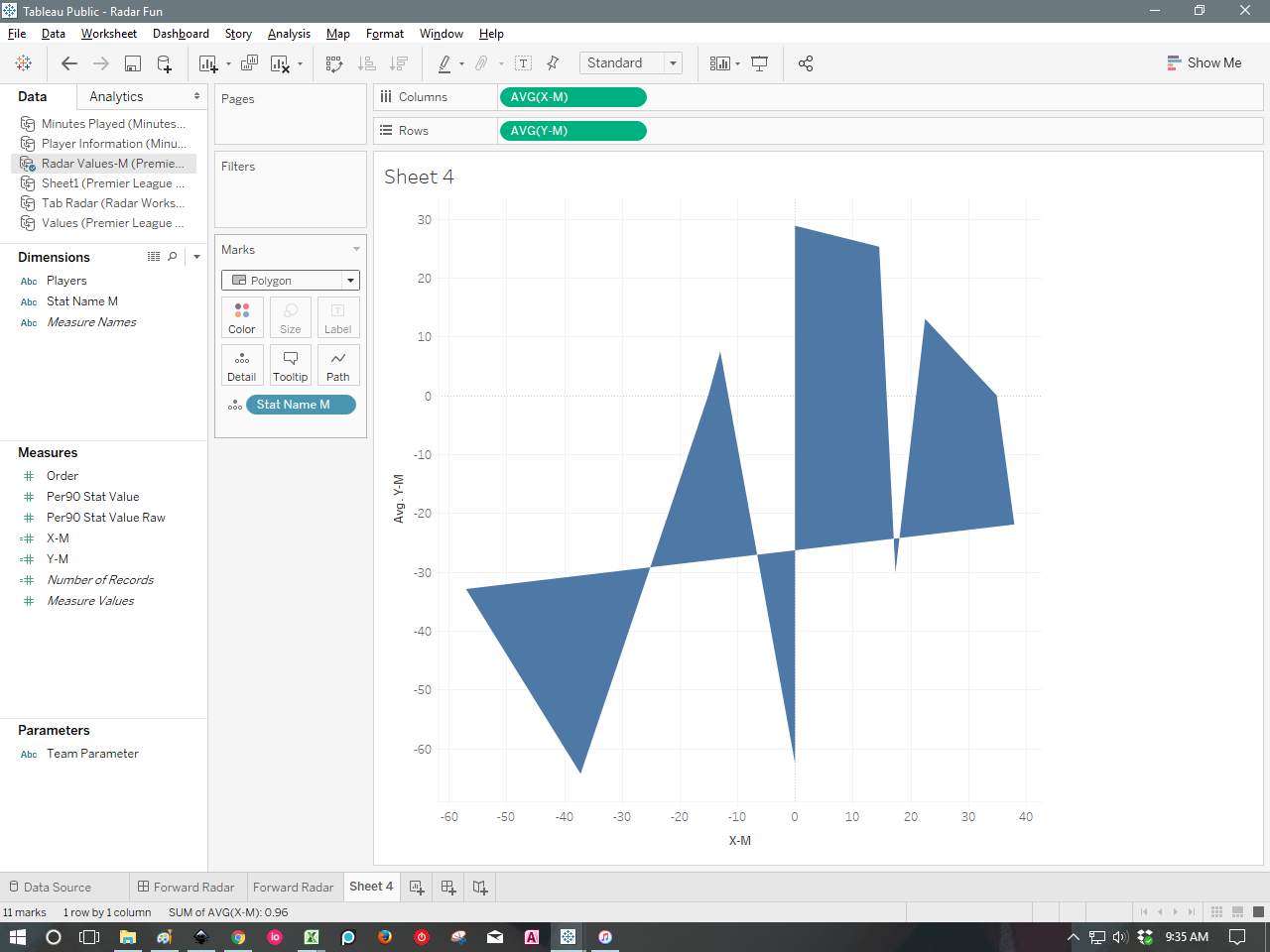Screen dimensions: 1270x952
Task: Open the Polygon mark type dropdown
Action: pos(350,280)
